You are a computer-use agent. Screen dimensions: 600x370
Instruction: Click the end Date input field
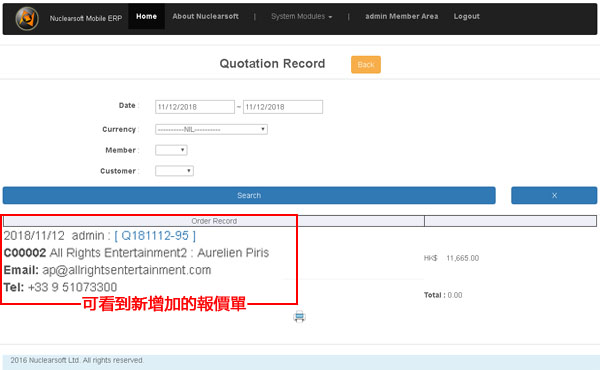coord(283,107)
